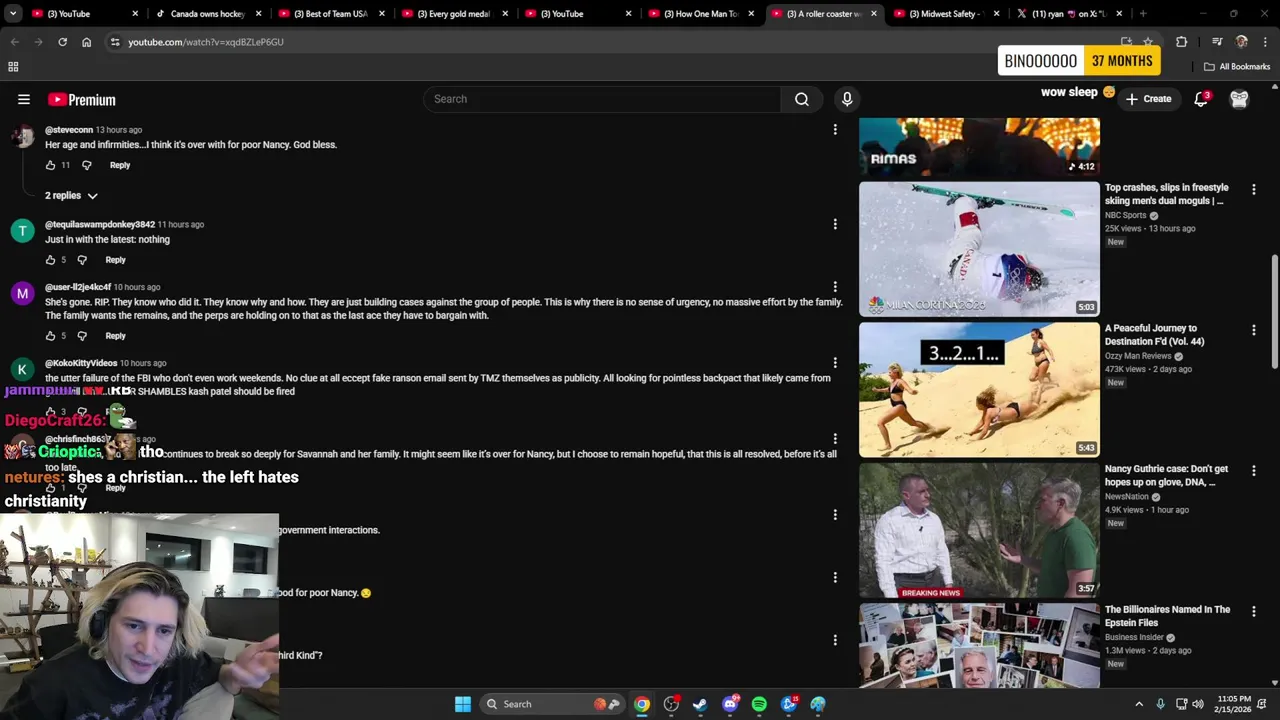Reply to @user-ll2je4kc4f's comment

click(x=115, y=336)
